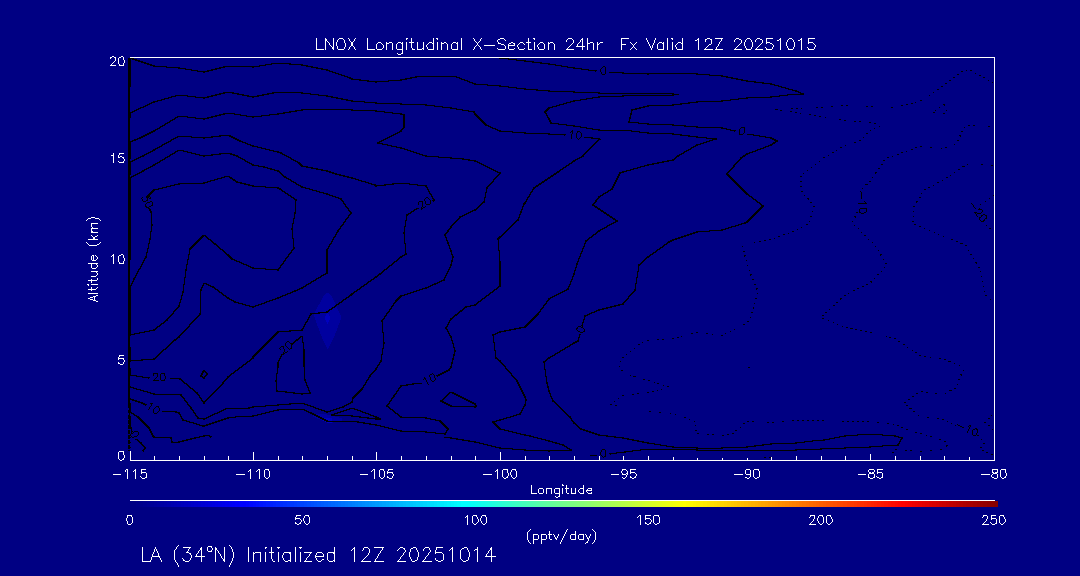The width and height of the screenshot is (1080, 576).
Task: Click the 20 km altitude tick label
Action: 116,61
